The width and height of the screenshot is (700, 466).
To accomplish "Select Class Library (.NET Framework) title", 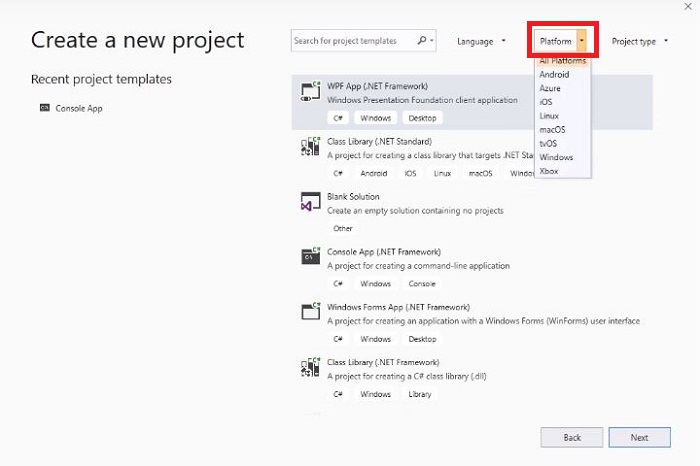I will 383,362.
